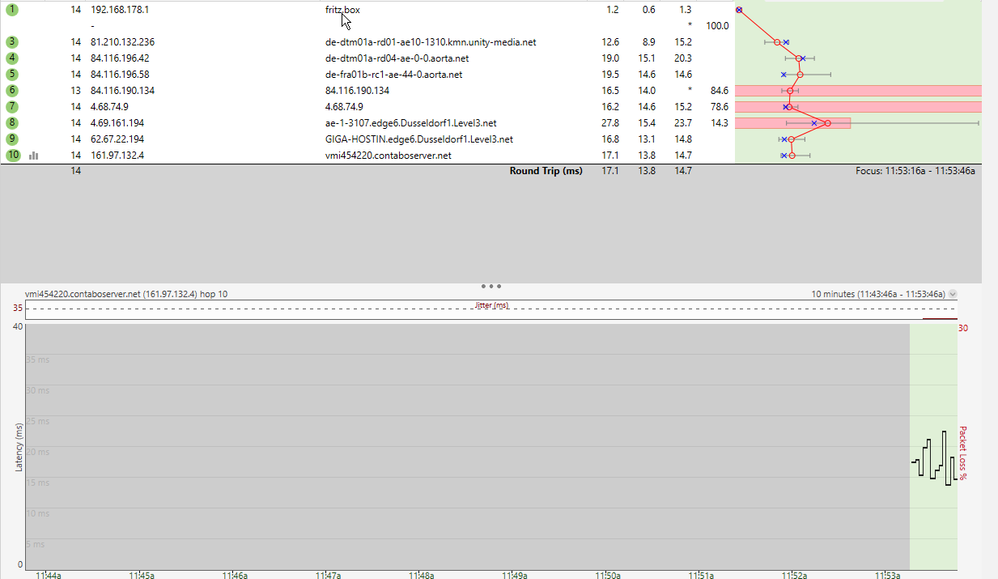Screen dimensions: 998x579
Task: Select hop 10 green numbered circle icon
Action: 10,155
